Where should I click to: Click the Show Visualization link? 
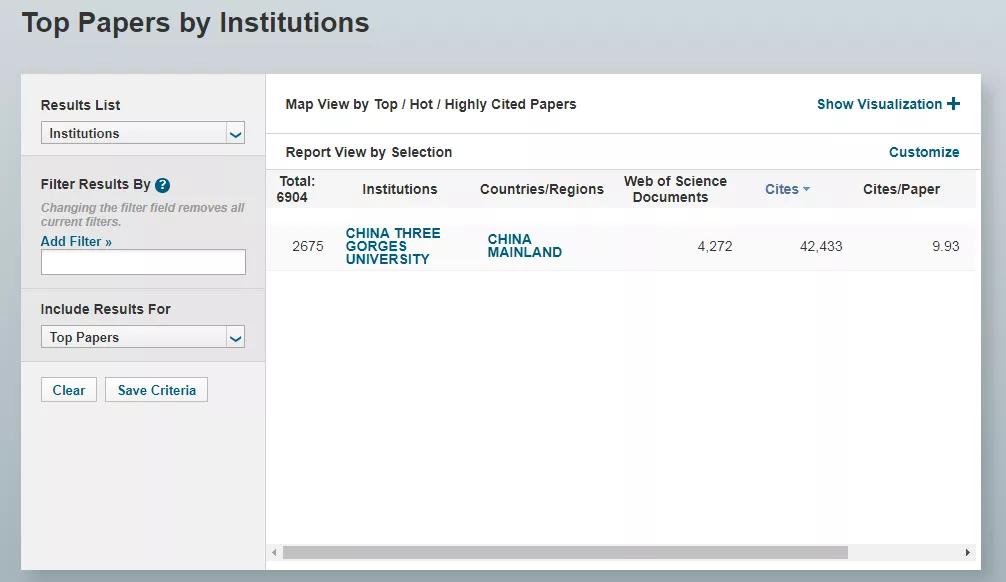[879, 104]
